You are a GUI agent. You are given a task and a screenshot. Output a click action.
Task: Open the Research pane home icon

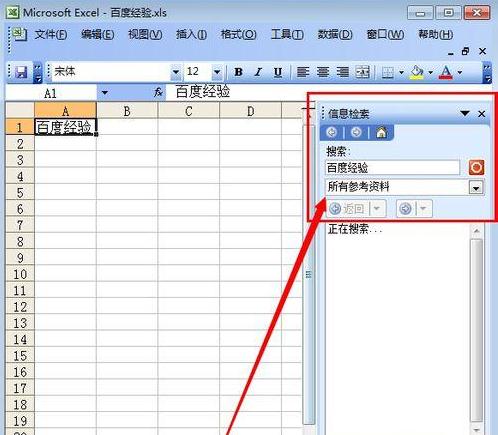[381, 132]
